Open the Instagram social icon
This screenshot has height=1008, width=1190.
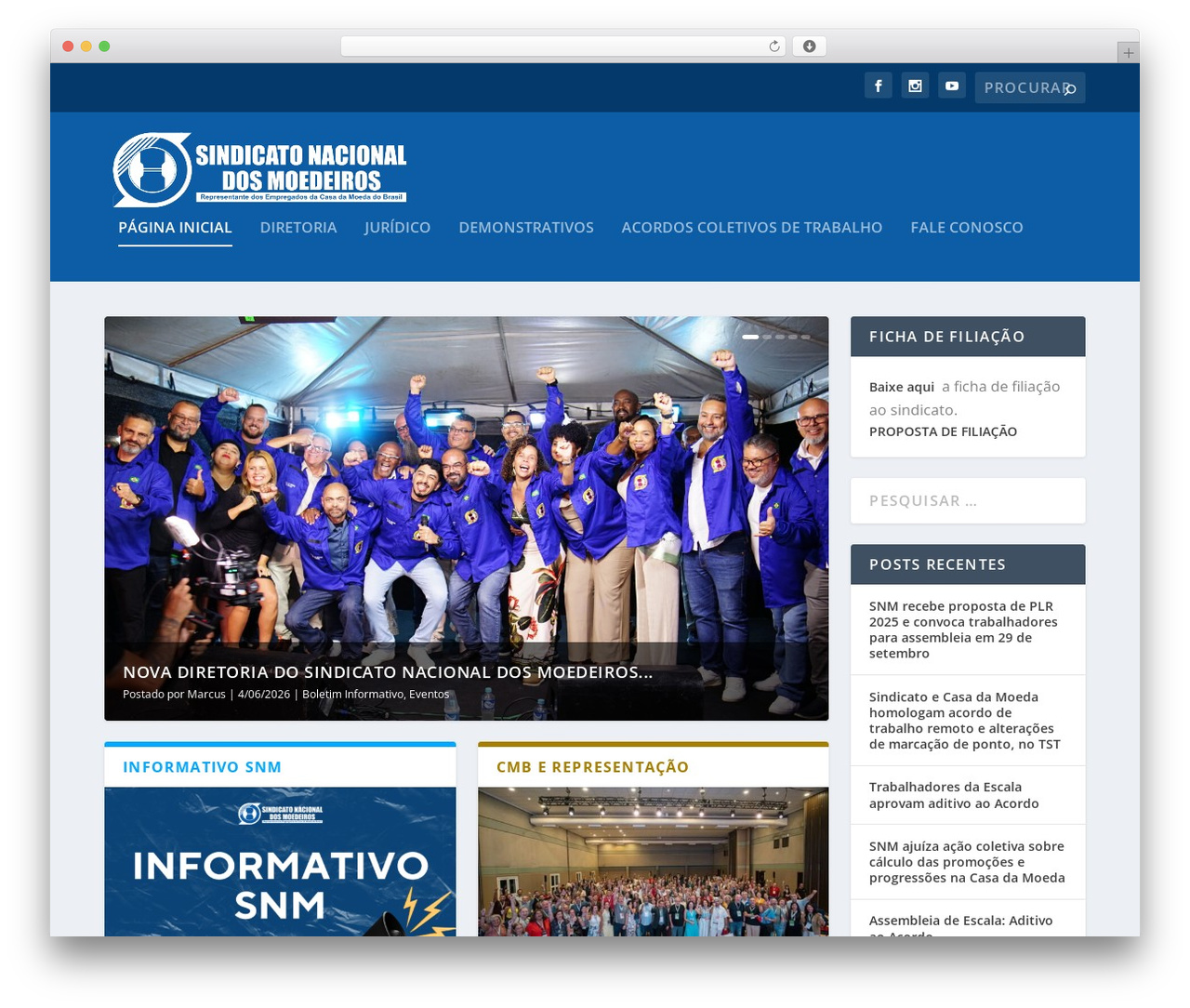point(915,86)
